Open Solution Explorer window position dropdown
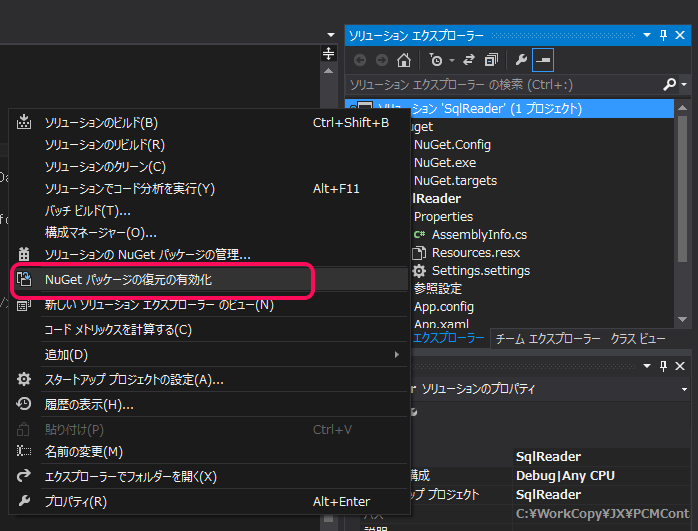The height and width of the screenshot is (531, 698). 647,35
